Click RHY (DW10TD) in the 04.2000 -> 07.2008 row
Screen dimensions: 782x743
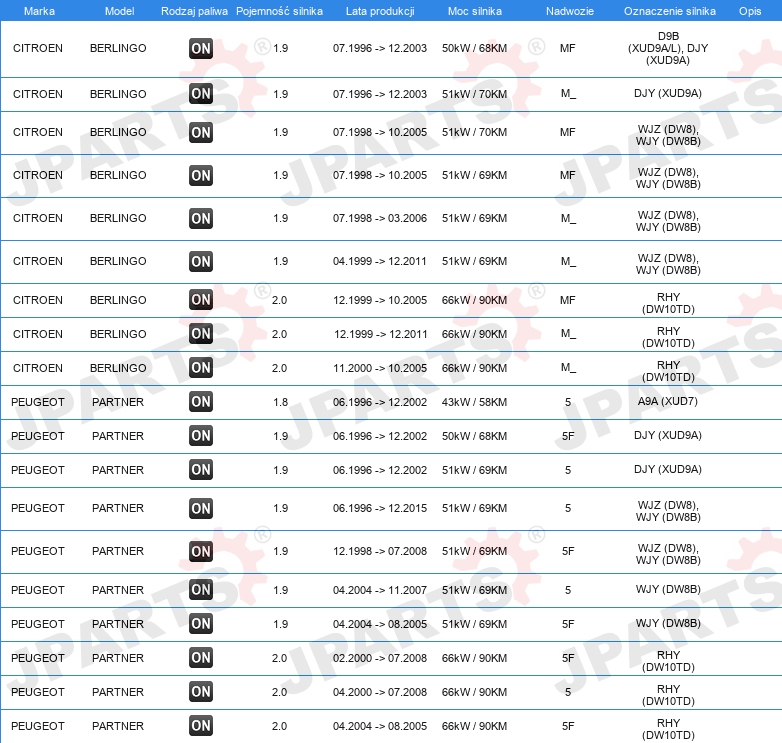click(x=668, y=695)
